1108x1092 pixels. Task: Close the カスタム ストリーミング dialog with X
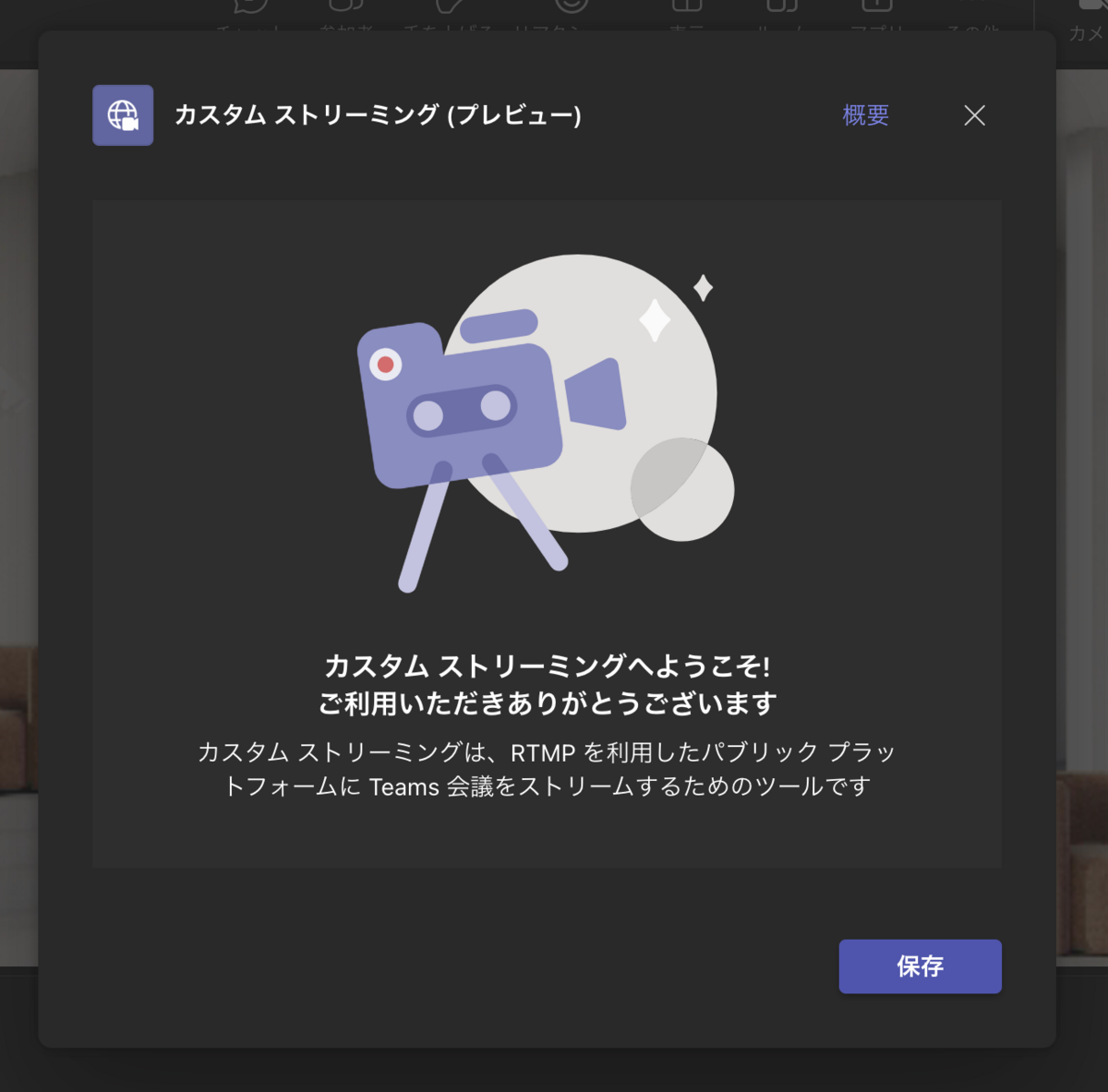coord(974,115)
